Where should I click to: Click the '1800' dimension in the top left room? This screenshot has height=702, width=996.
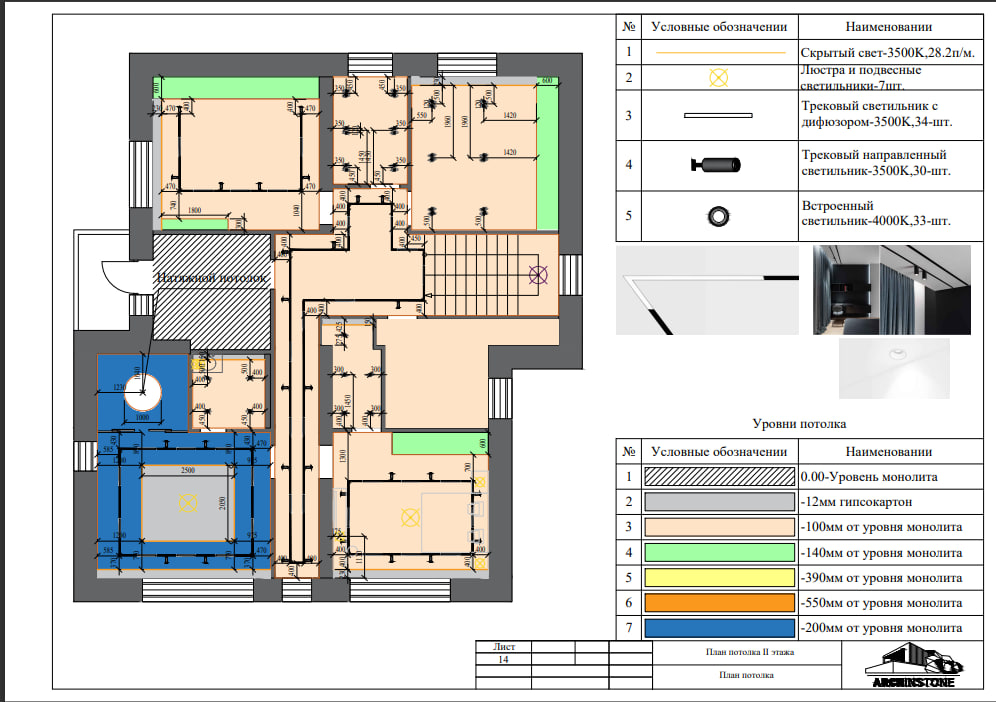[194, 210]
